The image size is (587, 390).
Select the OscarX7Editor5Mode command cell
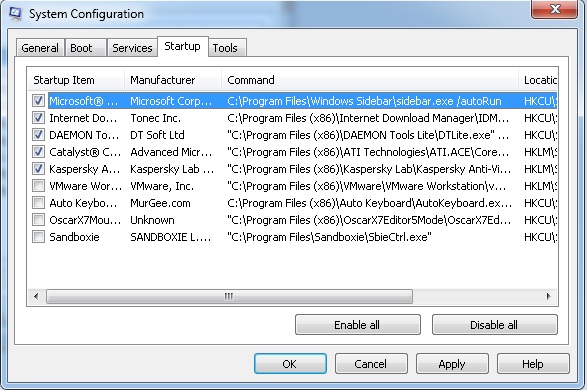point(369,220)
